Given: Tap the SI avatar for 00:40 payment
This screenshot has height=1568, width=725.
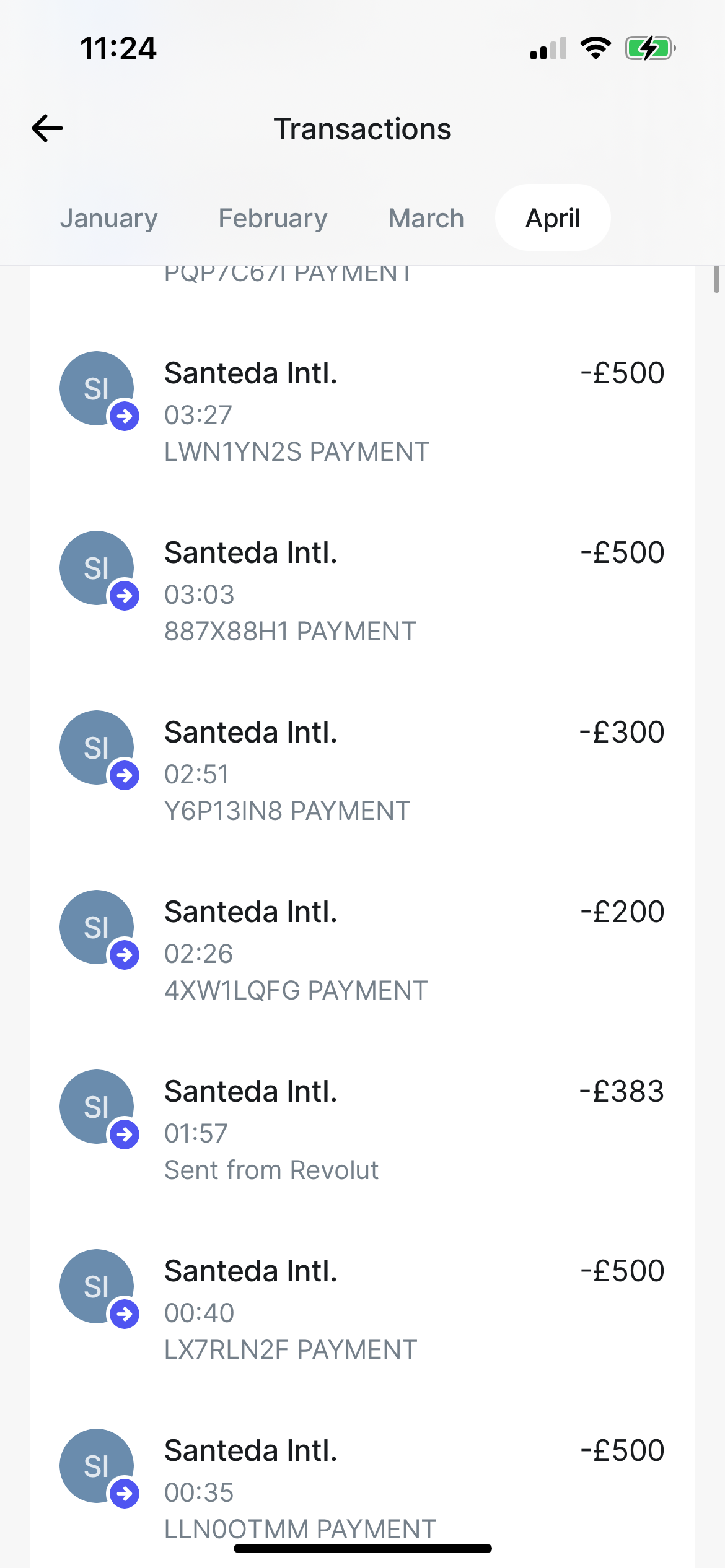Looking at the screenshot, I should pyautogui.click(x=97, y=1286).
